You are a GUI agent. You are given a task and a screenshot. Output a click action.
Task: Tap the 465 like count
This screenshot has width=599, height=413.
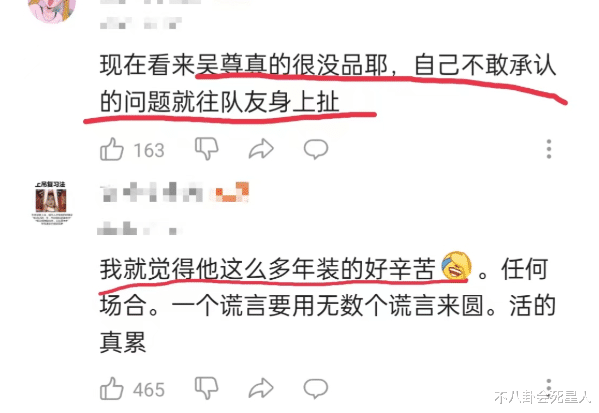[x=149, y=390]
